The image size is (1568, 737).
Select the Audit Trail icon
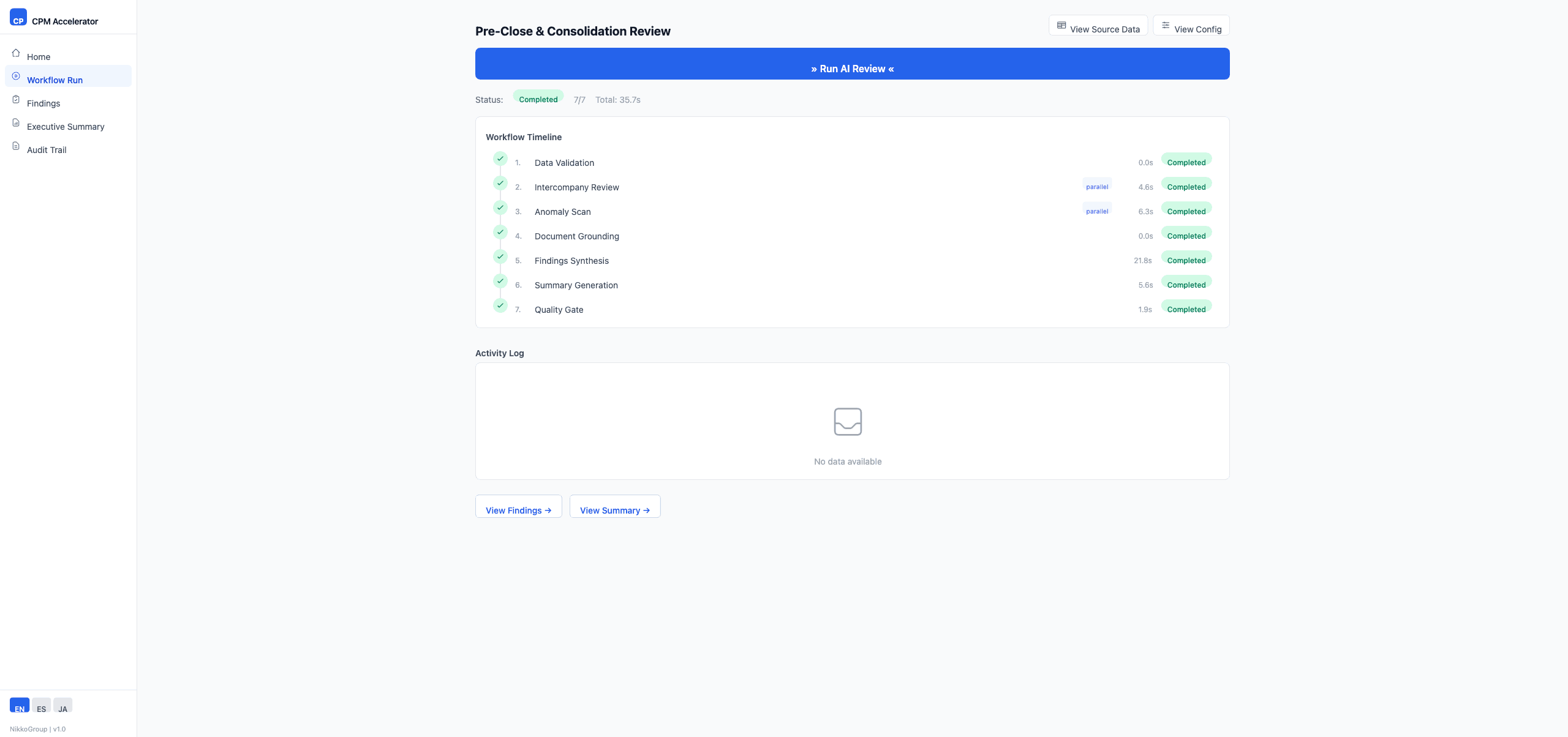click(15, 146)
